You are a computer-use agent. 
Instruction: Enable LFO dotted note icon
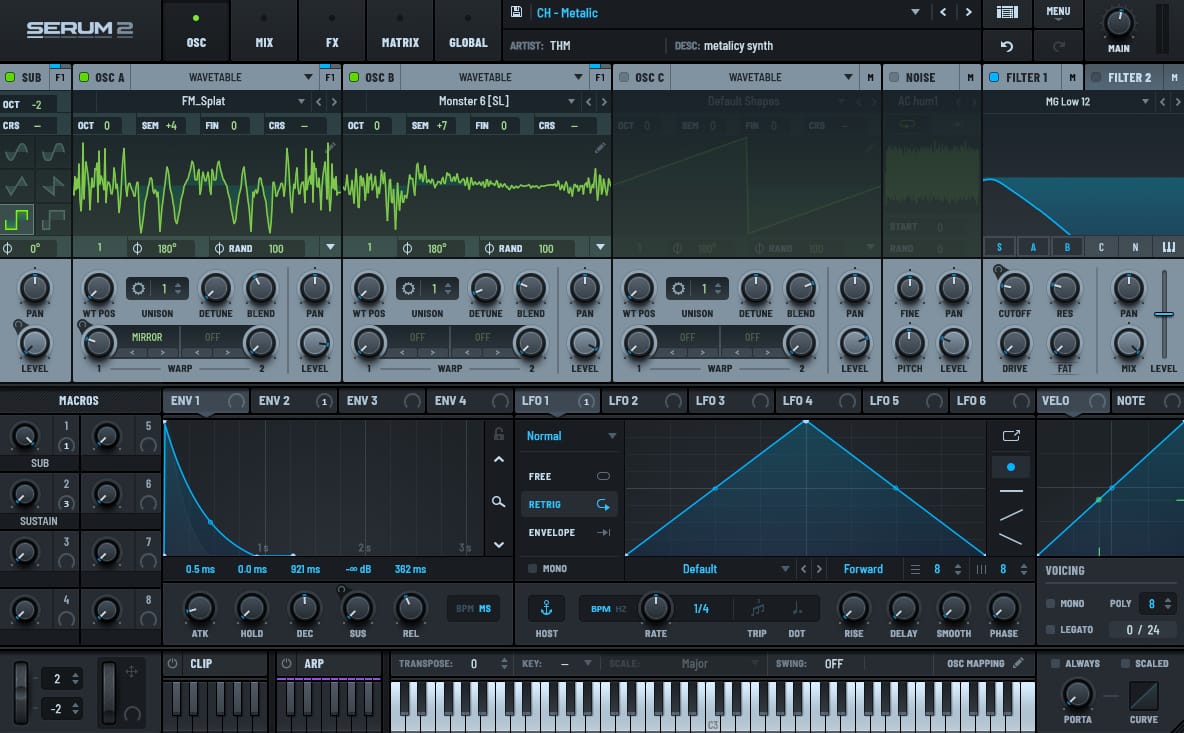[797, 608]
